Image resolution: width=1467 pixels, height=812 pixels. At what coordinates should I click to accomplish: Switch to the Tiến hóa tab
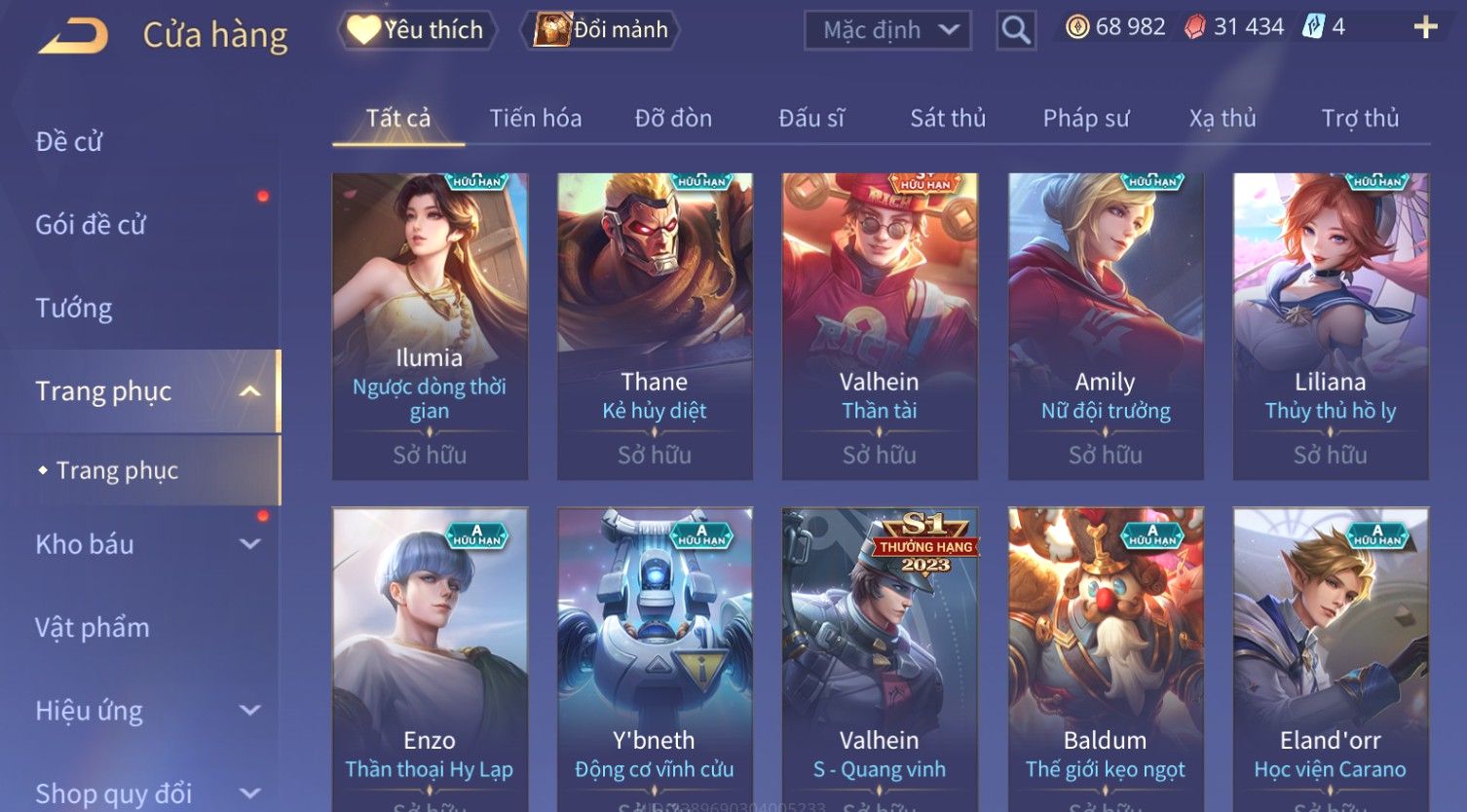coord(536,119)
